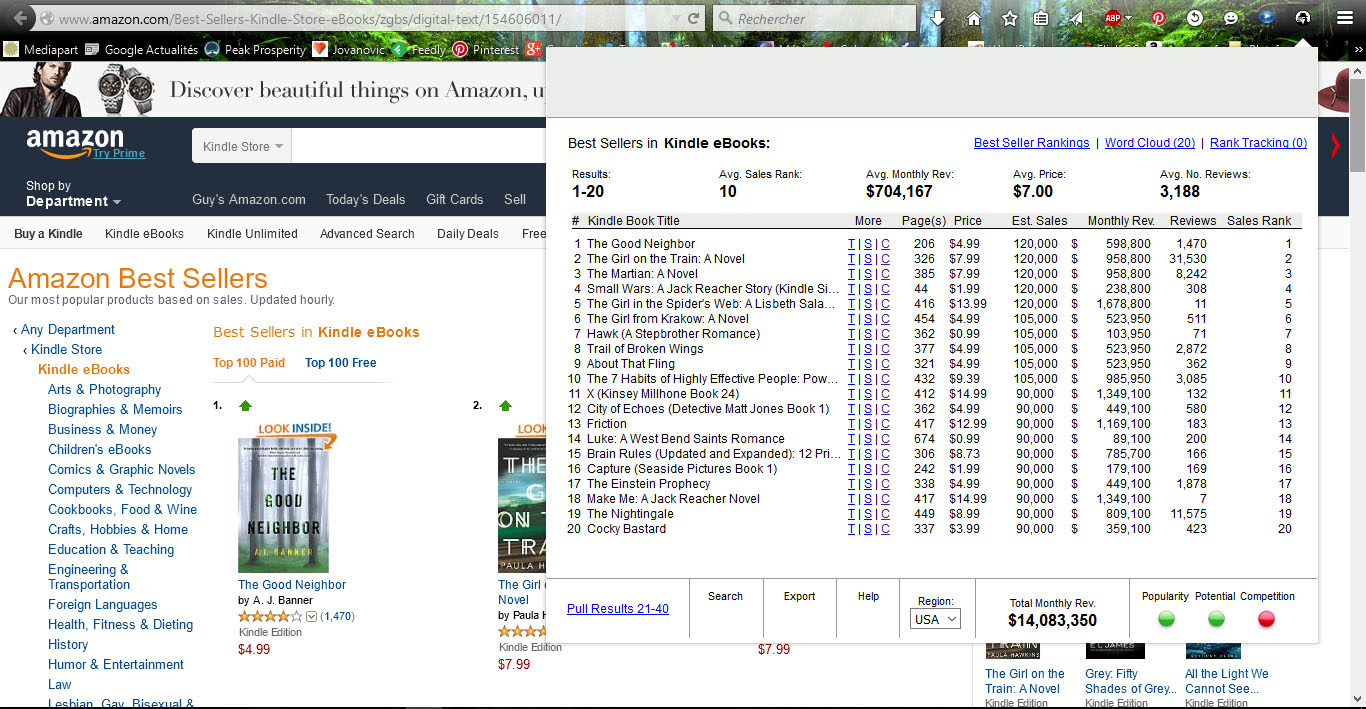Select Comics & Graphic Novels category
The image size is (1366, 709).
point(122,469)
